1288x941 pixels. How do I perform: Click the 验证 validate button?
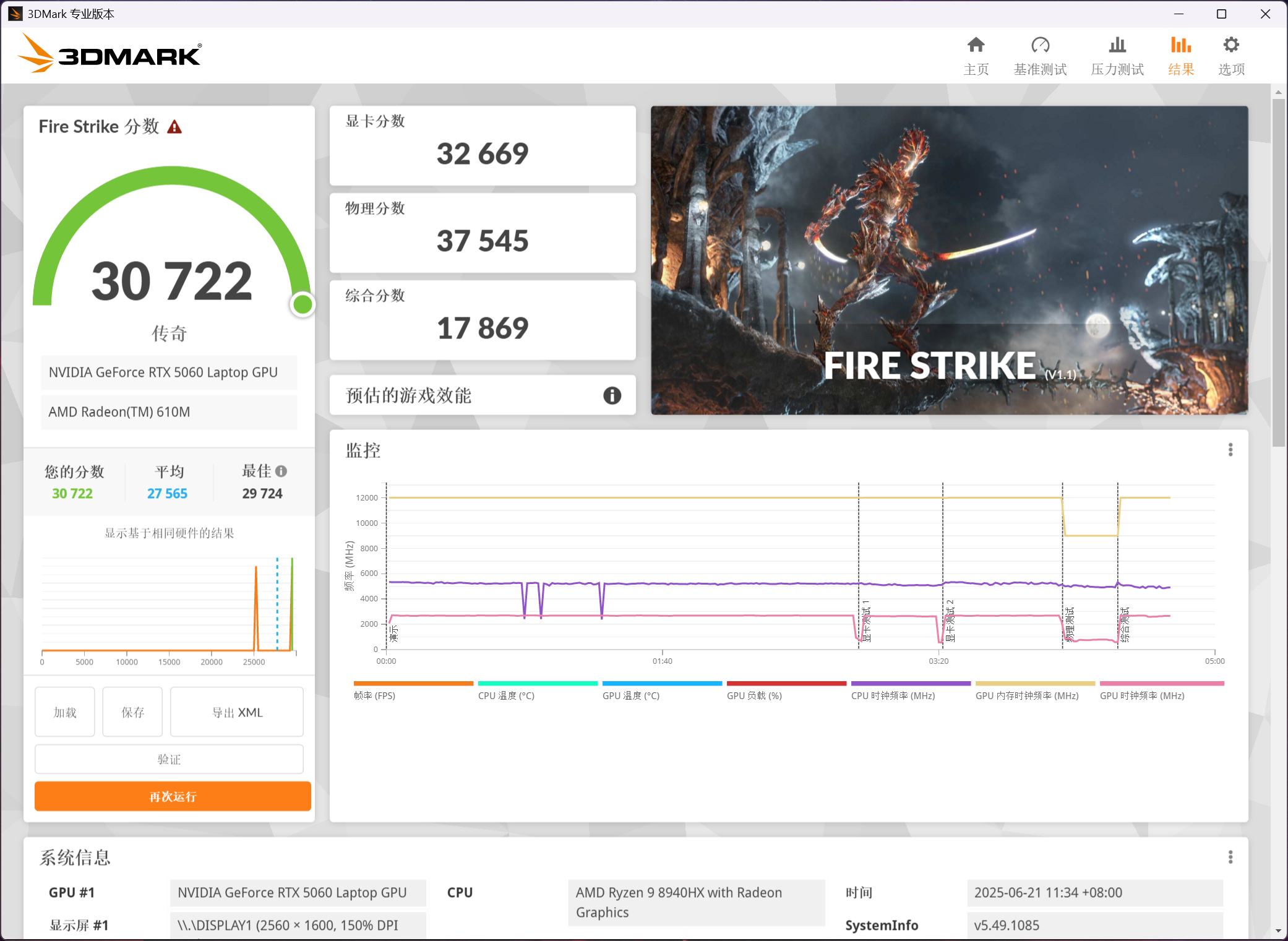tap(169, 759)
